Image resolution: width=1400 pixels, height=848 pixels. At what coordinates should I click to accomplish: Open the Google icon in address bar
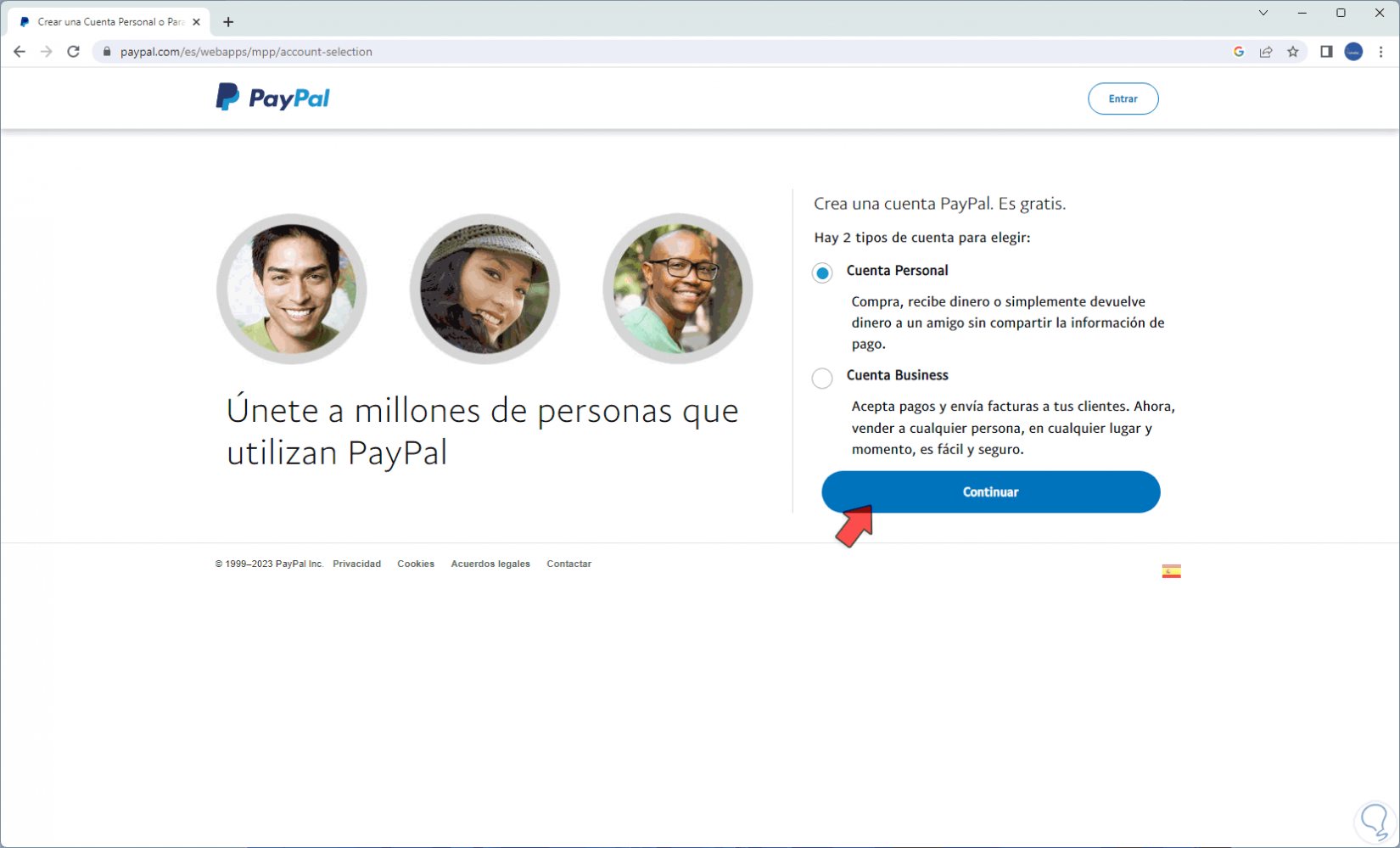[1239, 52]
